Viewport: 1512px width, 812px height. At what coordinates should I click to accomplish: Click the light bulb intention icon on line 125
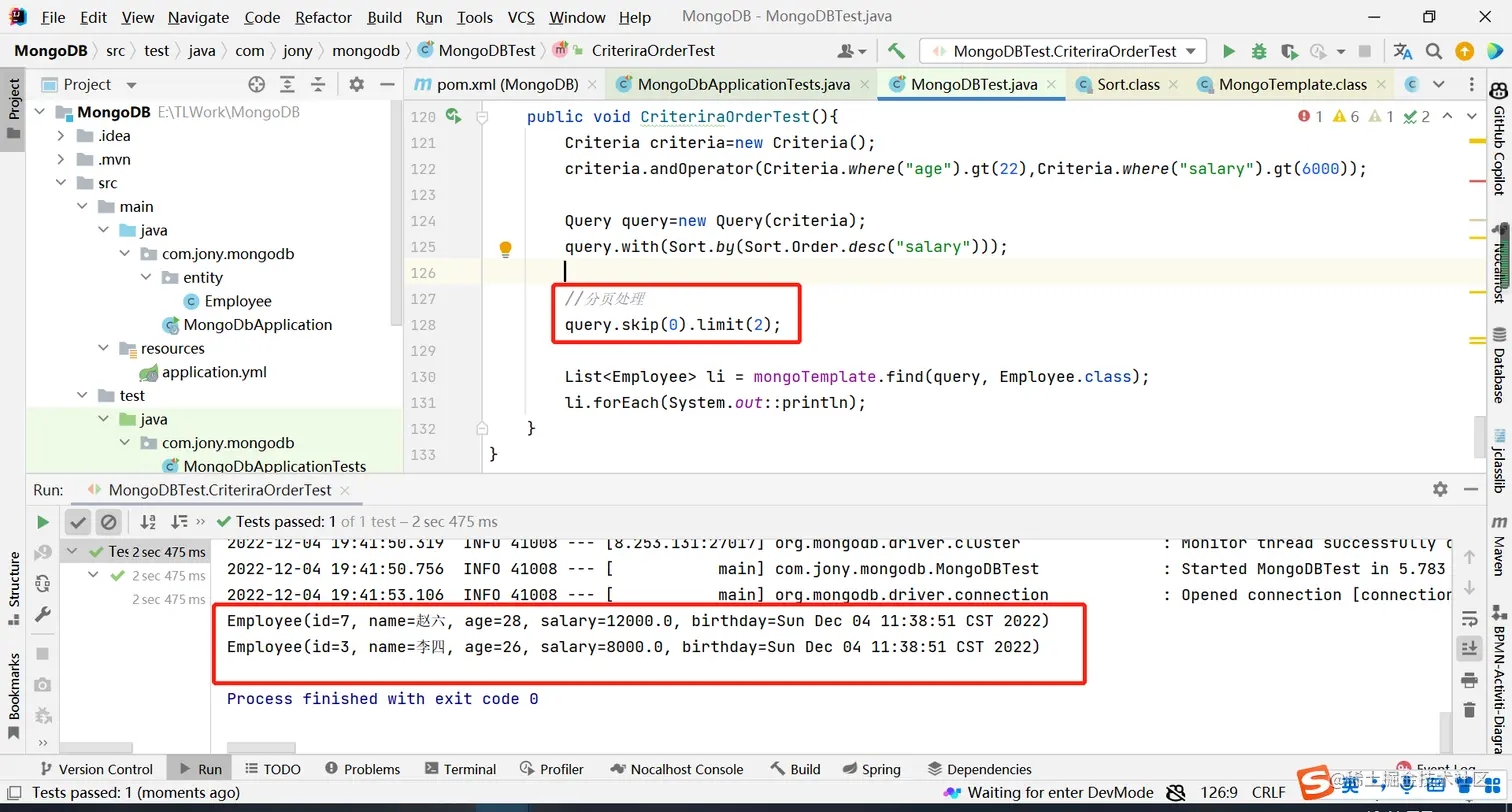pos(505,247)
